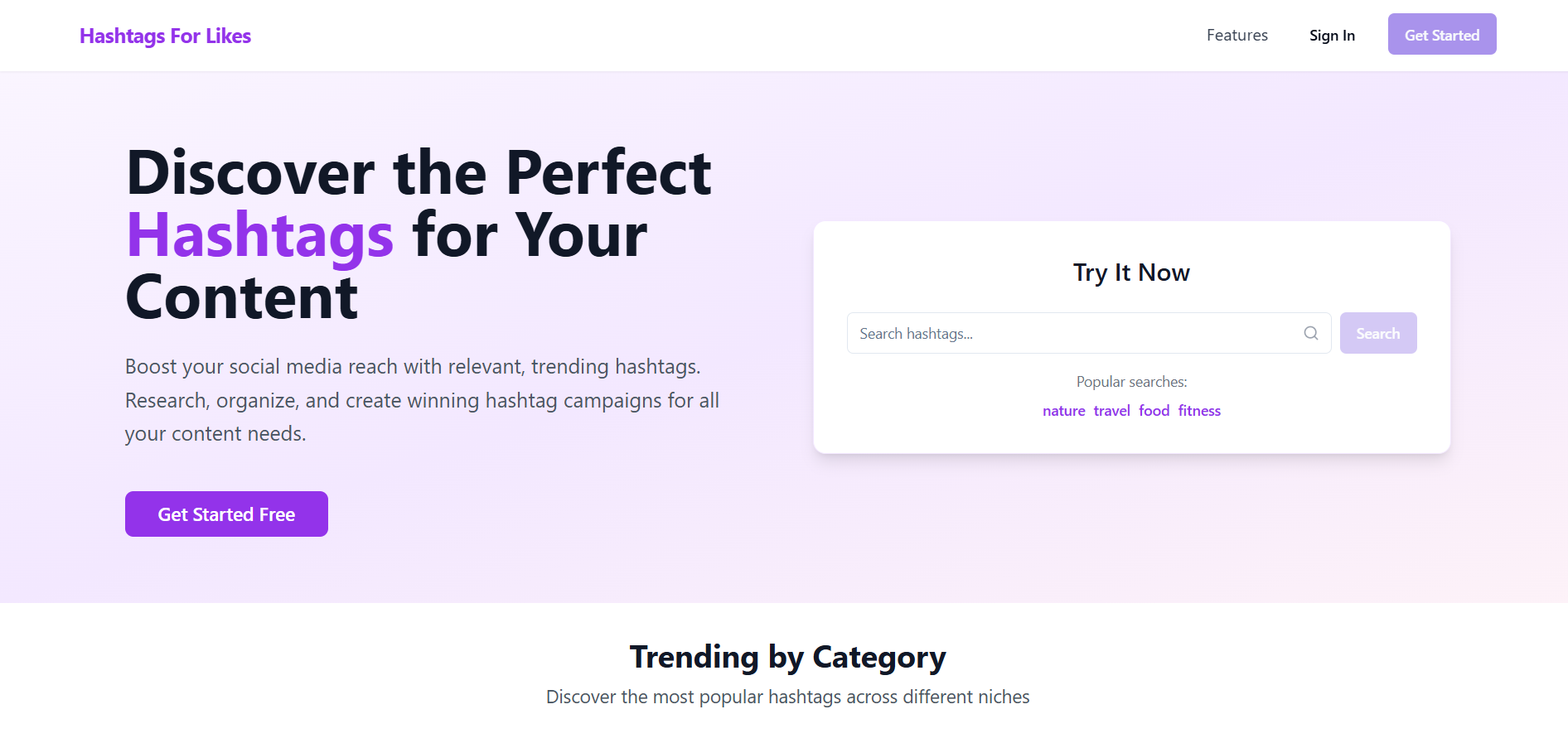This screenshot has width=1568, height=743.
Task: Open the Sign In page
Action: [1332, 36]
